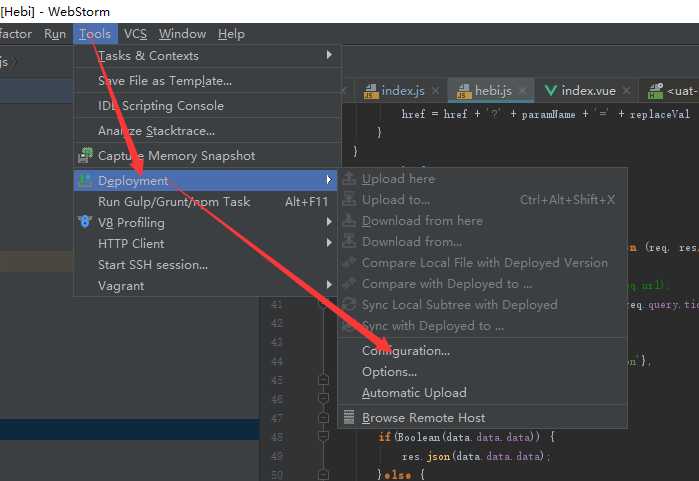Viewport: 699px width, 481px height.
Task: Choose Start SSH session
Action: 206,265
